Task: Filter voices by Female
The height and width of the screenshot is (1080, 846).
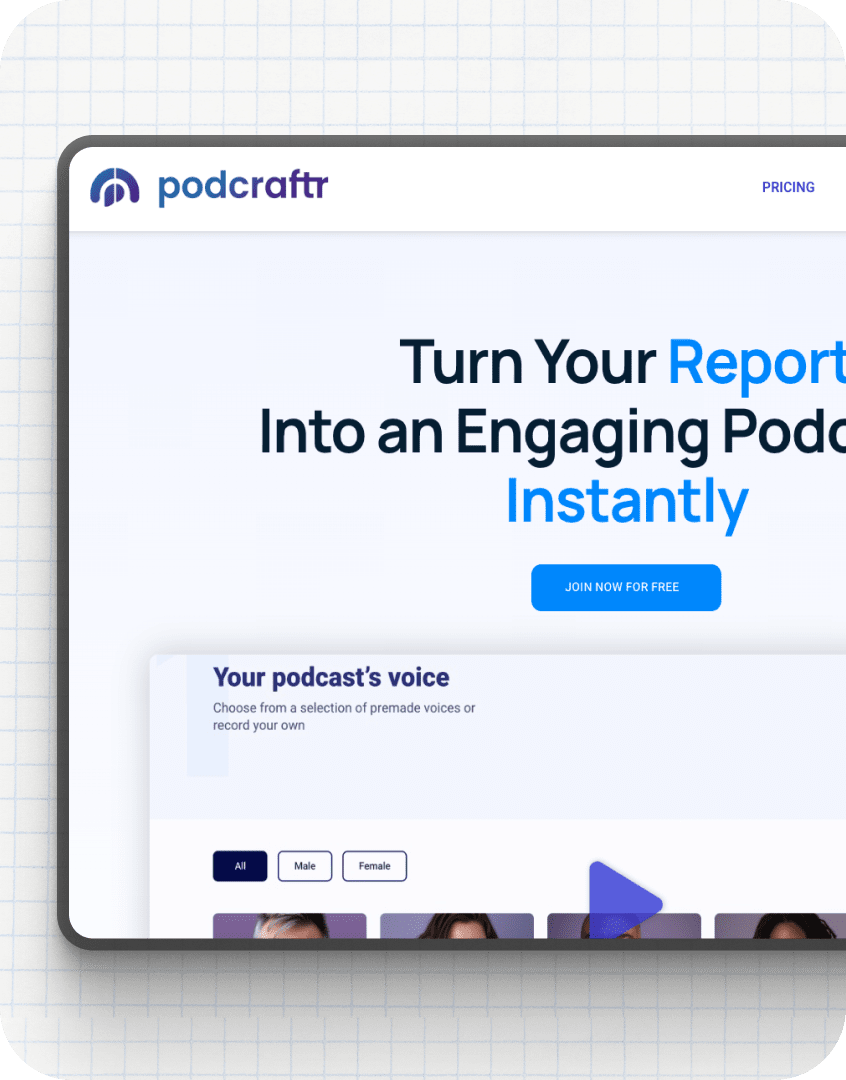Action: click(x=375, y=866)
